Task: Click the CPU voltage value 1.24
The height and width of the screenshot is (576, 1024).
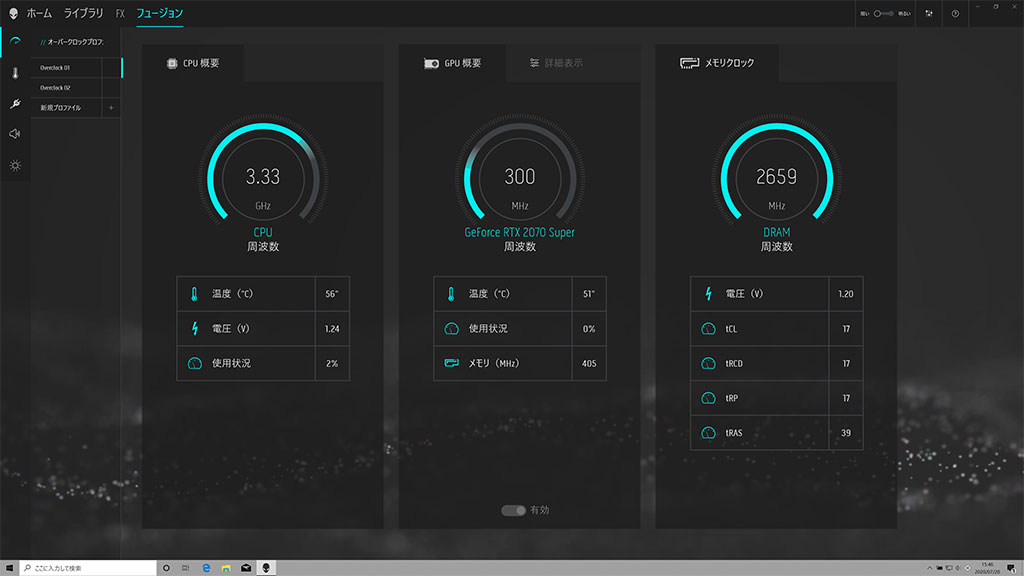Action: pos(332,328)
